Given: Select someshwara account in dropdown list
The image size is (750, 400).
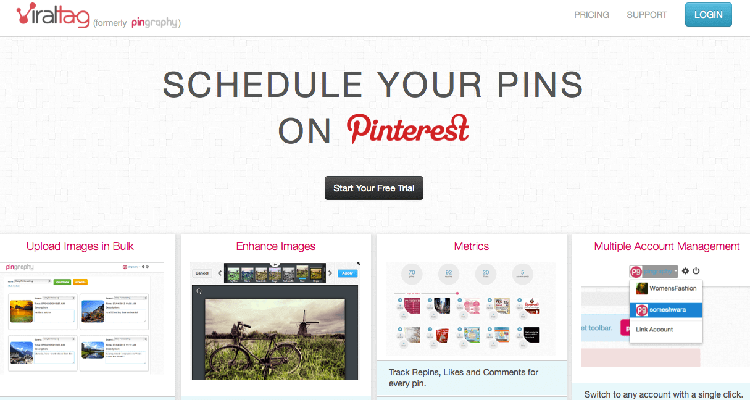Looking at the screenshot, I should (672, 310).
